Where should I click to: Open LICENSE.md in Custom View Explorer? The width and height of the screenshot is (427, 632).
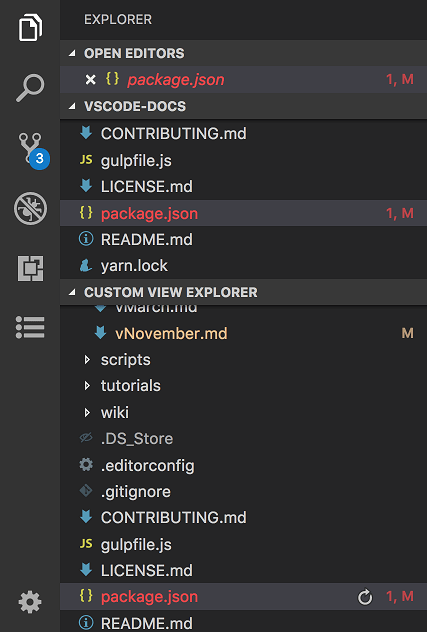coord(244,570)
